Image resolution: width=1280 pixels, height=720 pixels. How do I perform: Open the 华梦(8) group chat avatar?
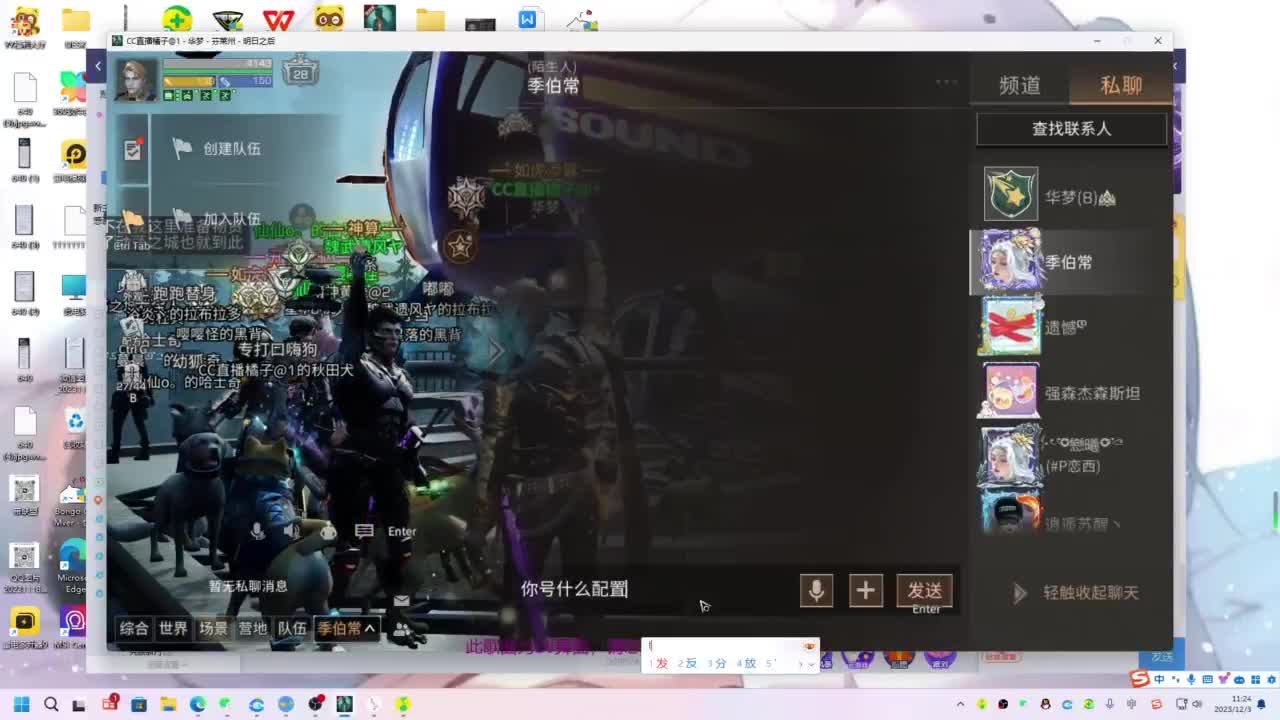pyautogui.click(x=1011, y=194)
